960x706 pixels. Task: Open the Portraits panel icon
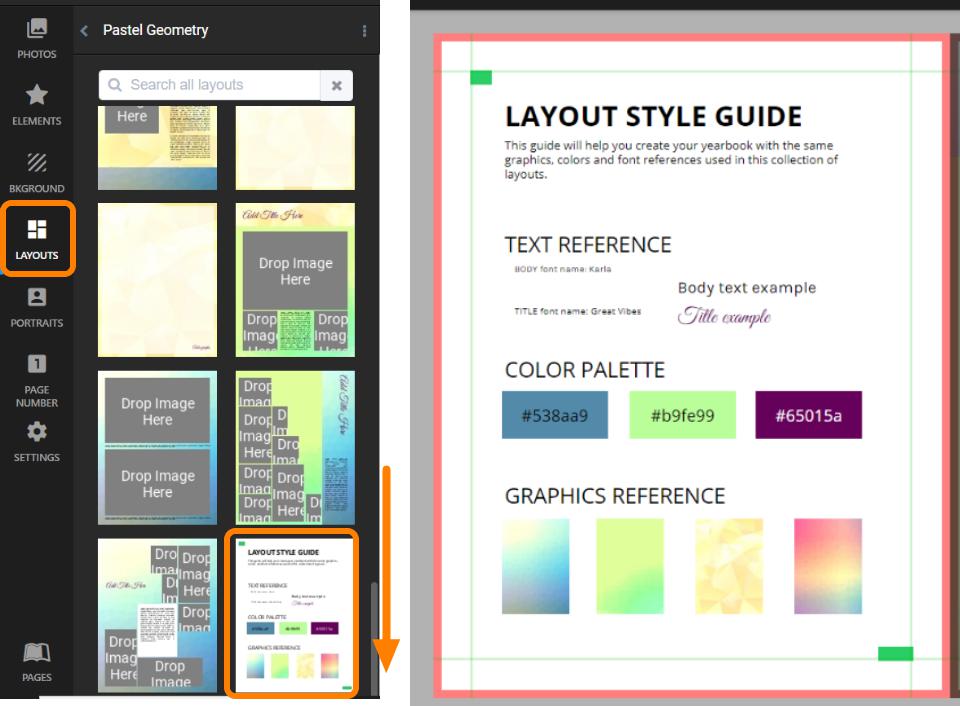(x=37, y=298)
